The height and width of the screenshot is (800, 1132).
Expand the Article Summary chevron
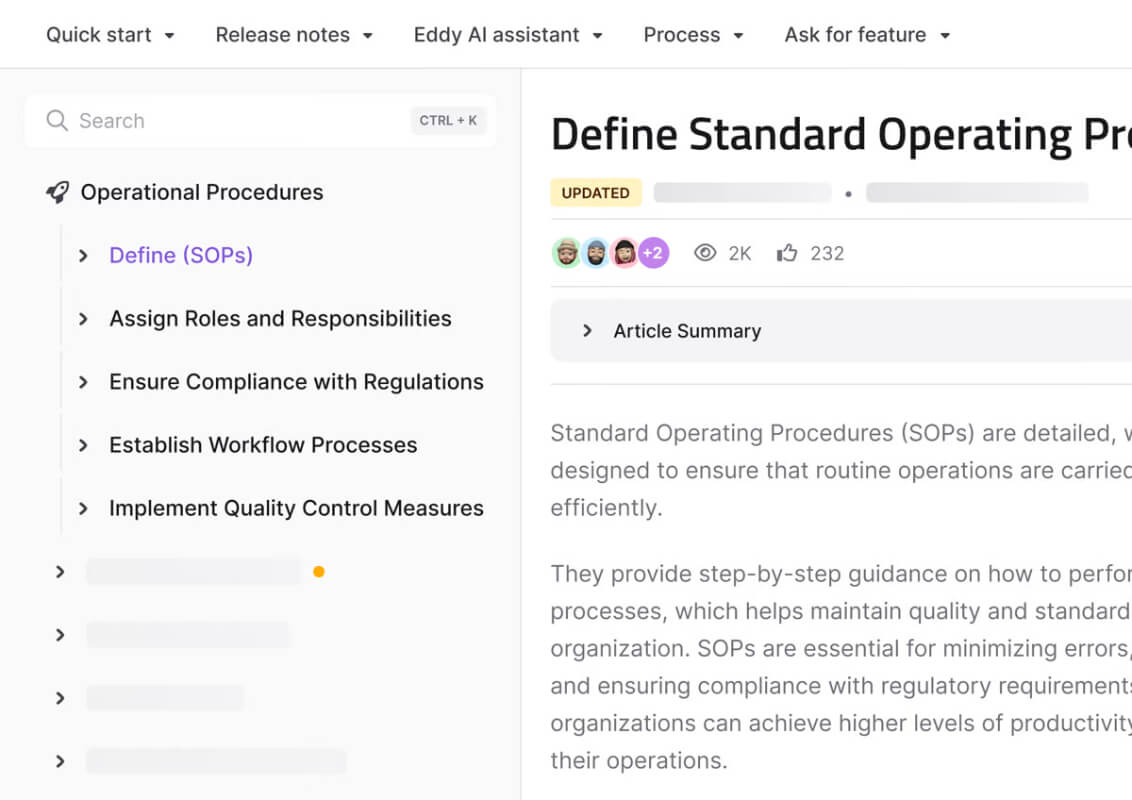tap(587, 331)
